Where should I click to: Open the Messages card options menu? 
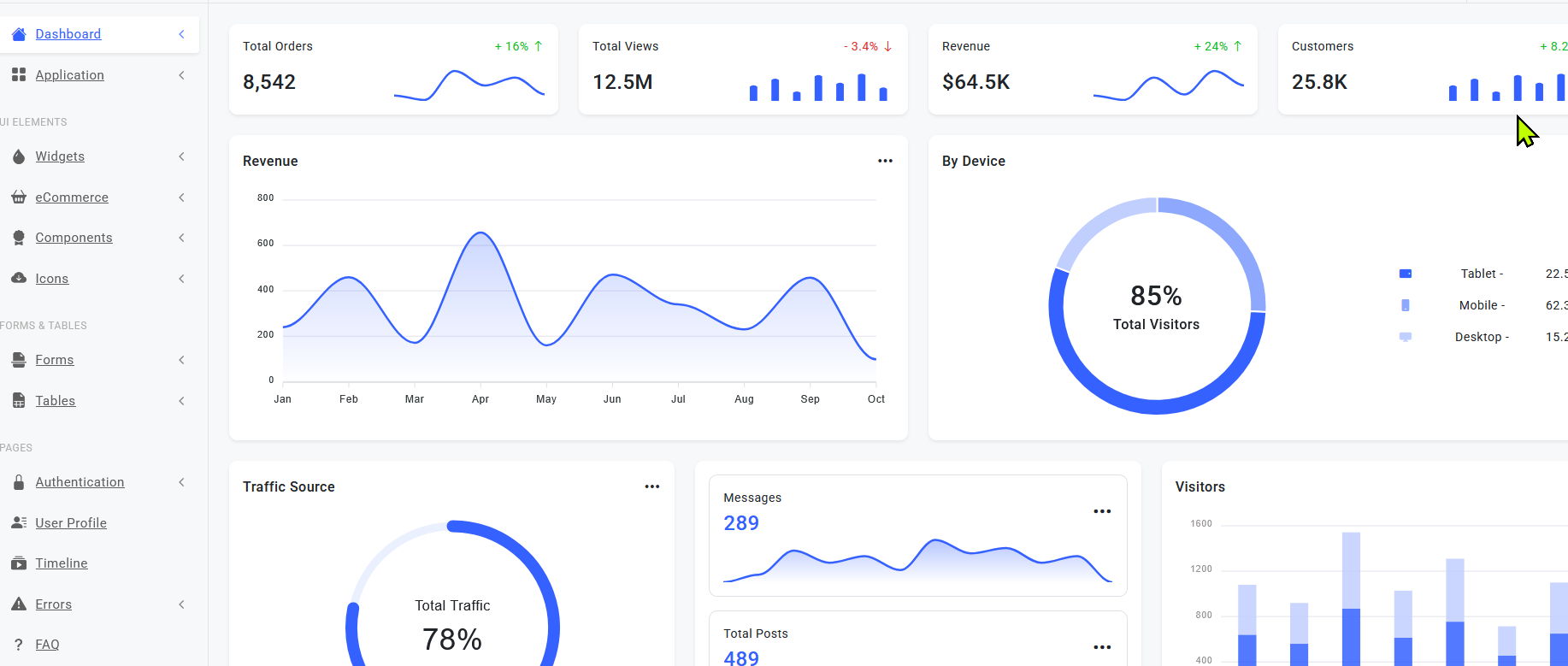coord(1102,511)
